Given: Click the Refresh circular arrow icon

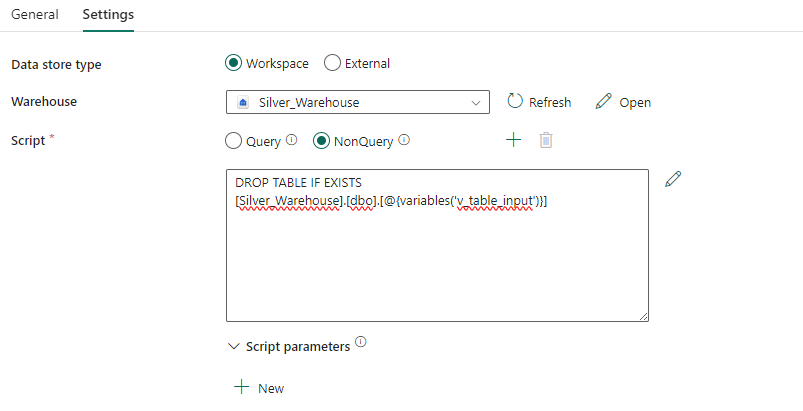Looking at the screenshot, I should tap(515, 101).
